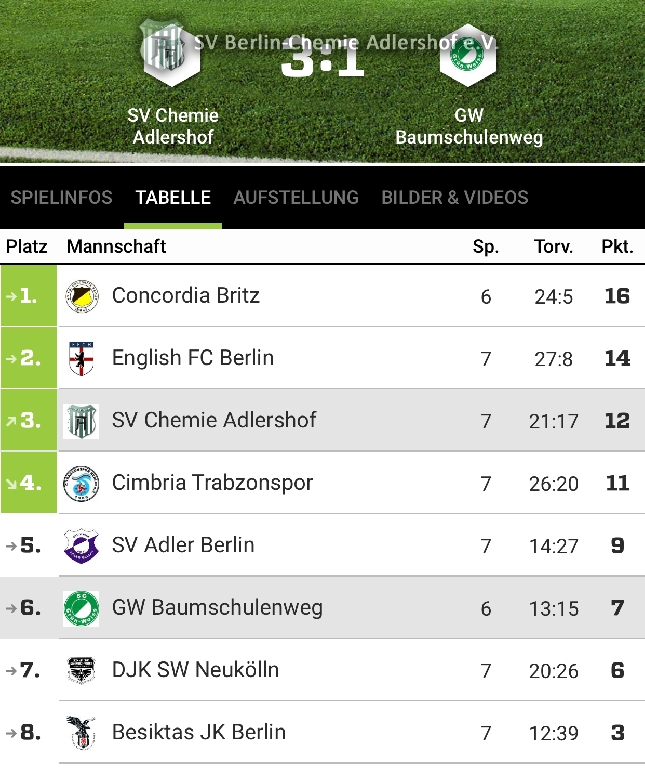
Task: Click GW Baumschulenweg logo in table
Action: point(81,609)
